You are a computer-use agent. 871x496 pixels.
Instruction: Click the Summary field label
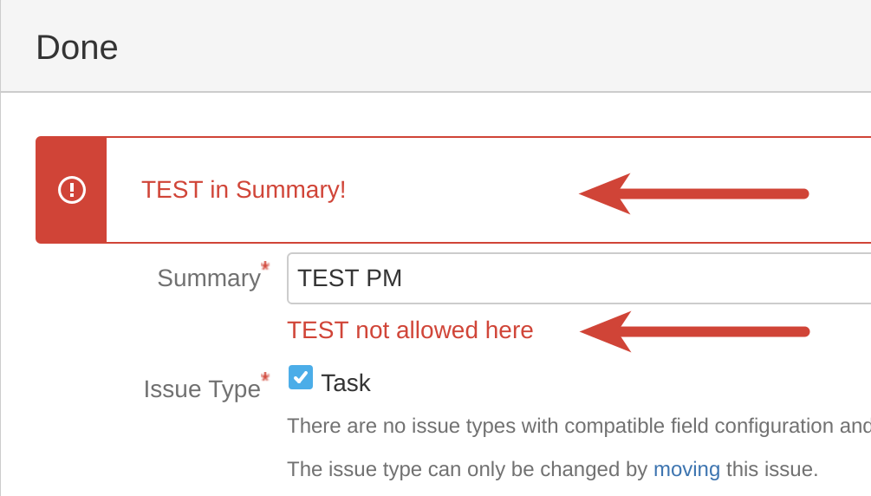(208, 278)
